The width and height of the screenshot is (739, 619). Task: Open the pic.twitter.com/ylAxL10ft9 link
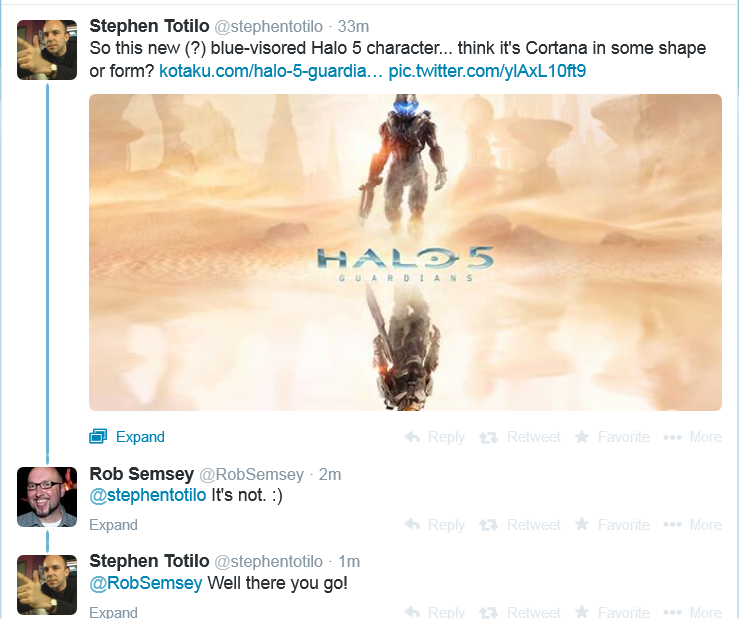click(x=487, y=71)
